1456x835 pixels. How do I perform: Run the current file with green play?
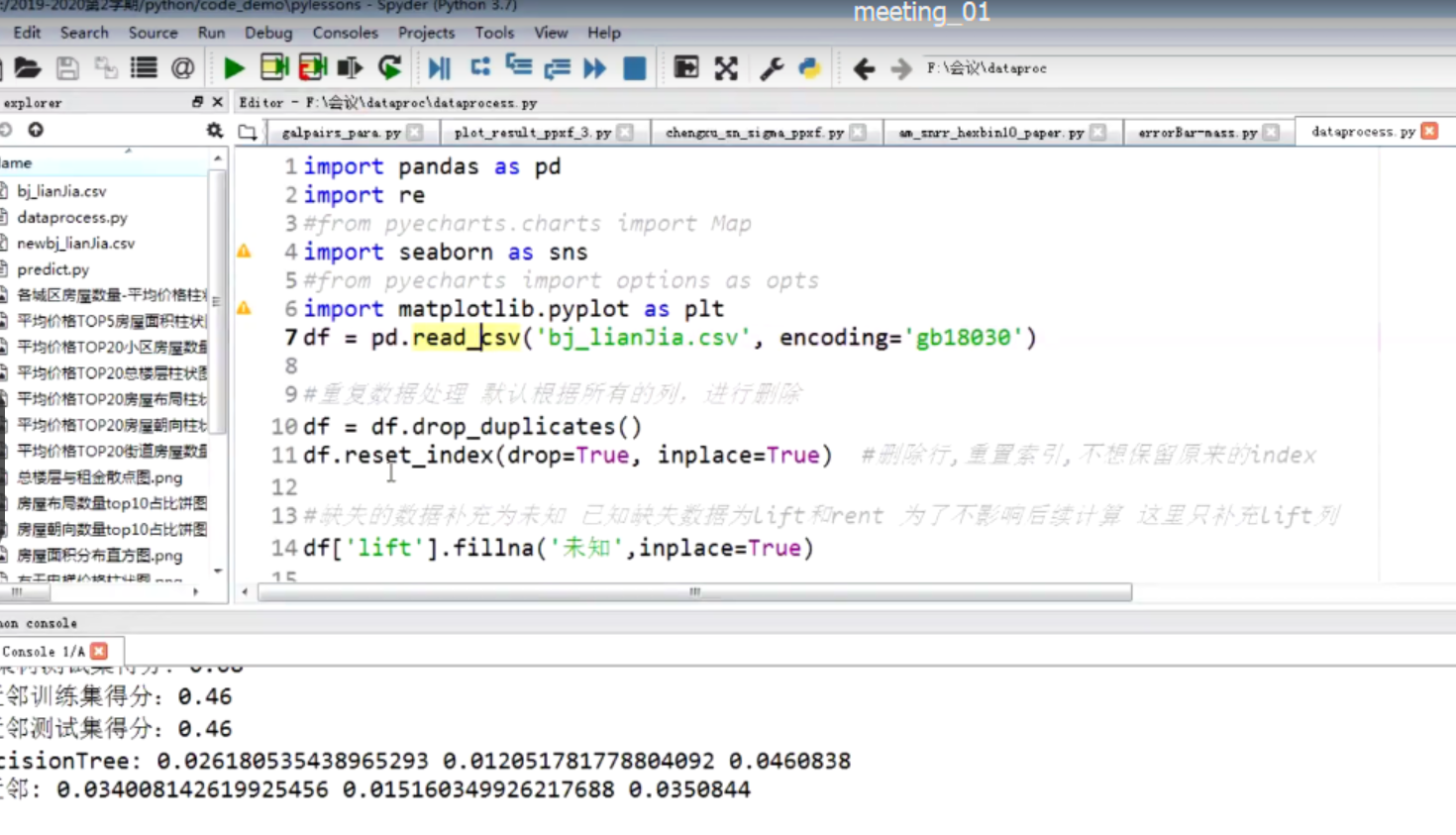[234, 68]
